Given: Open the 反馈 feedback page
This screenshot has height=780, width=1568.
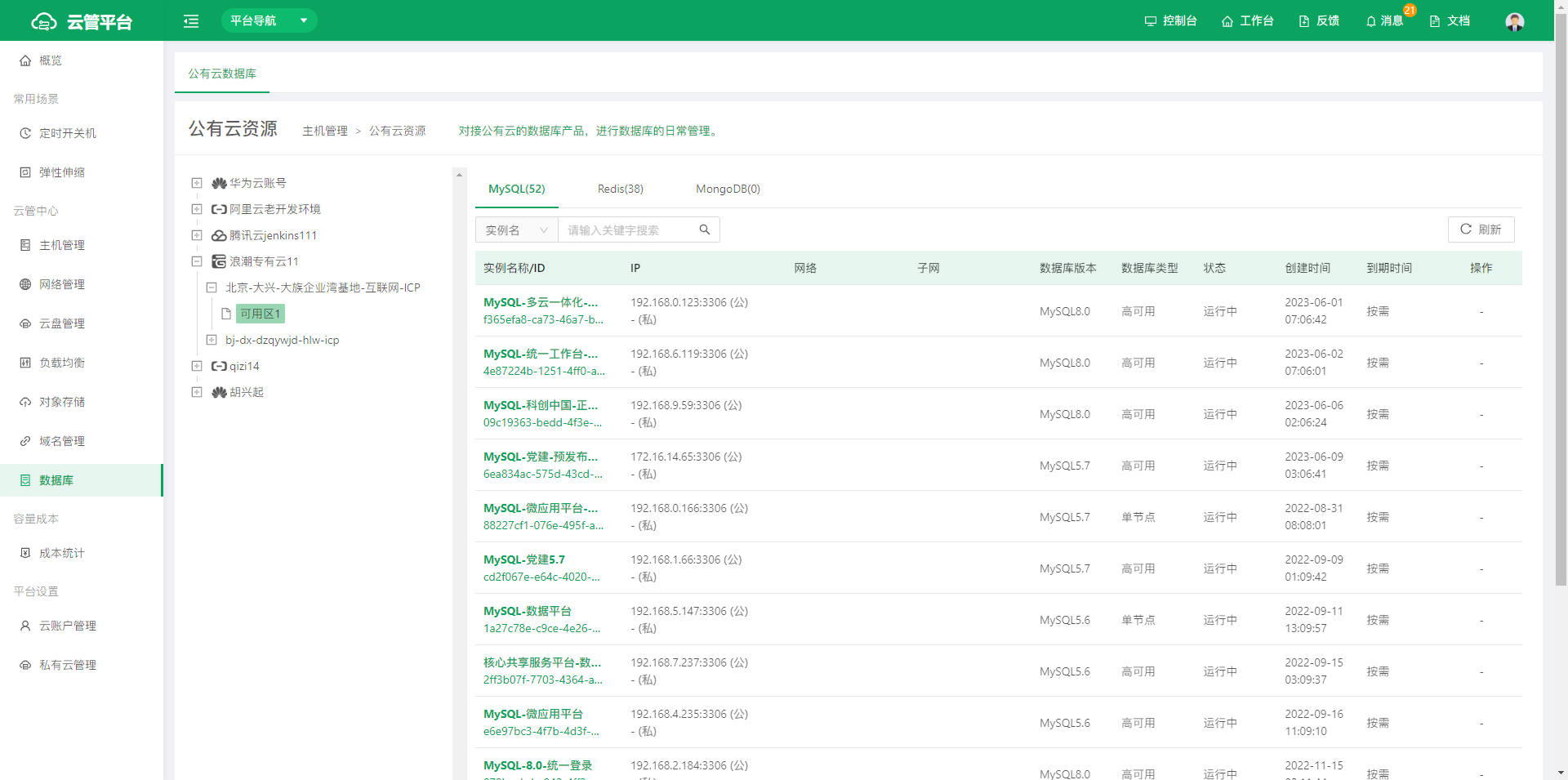Looking at the screenshot, I should 1319,21.
